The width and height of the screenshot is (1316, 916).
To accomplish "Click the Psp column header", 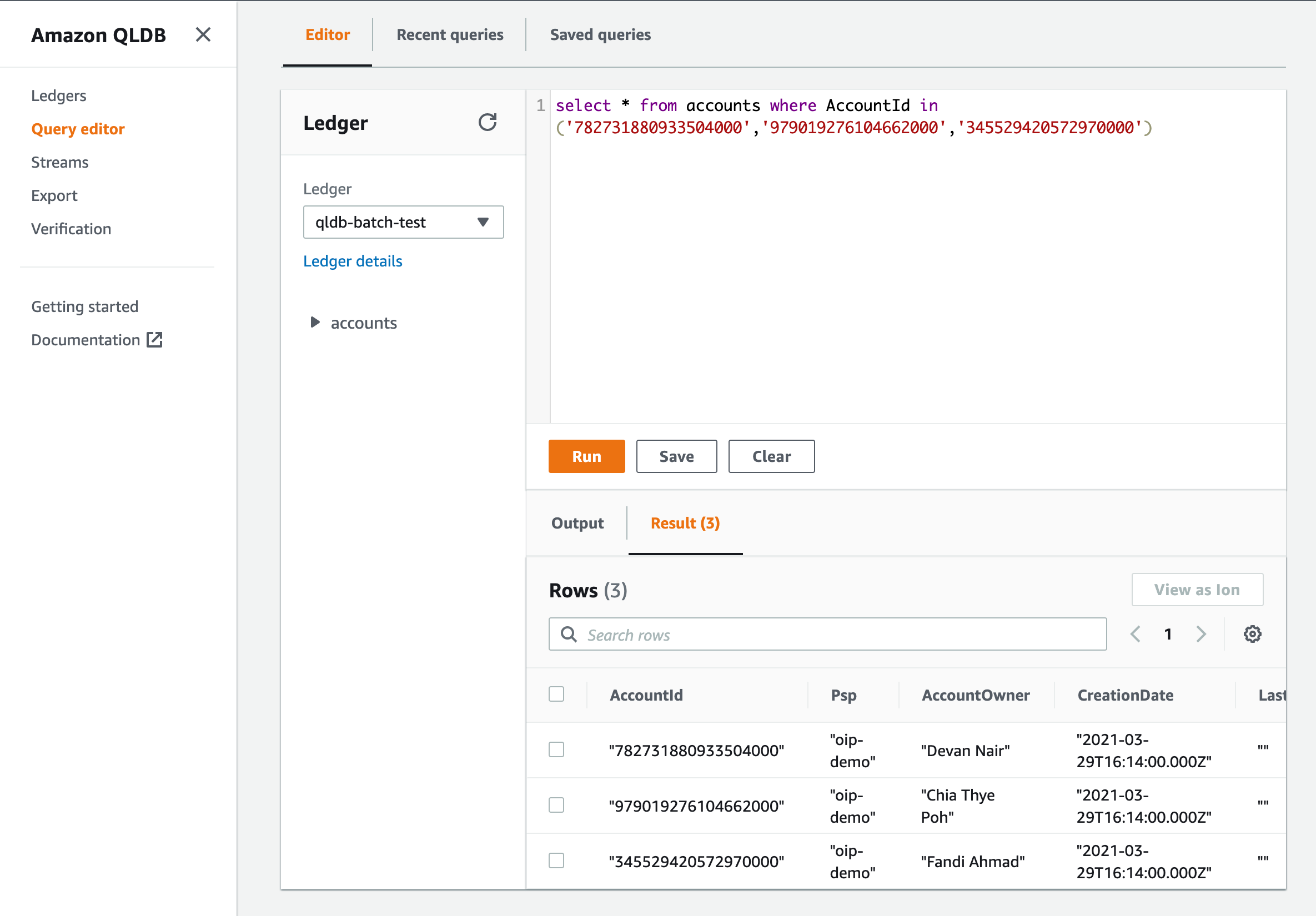I will click(x=843, y=695).
